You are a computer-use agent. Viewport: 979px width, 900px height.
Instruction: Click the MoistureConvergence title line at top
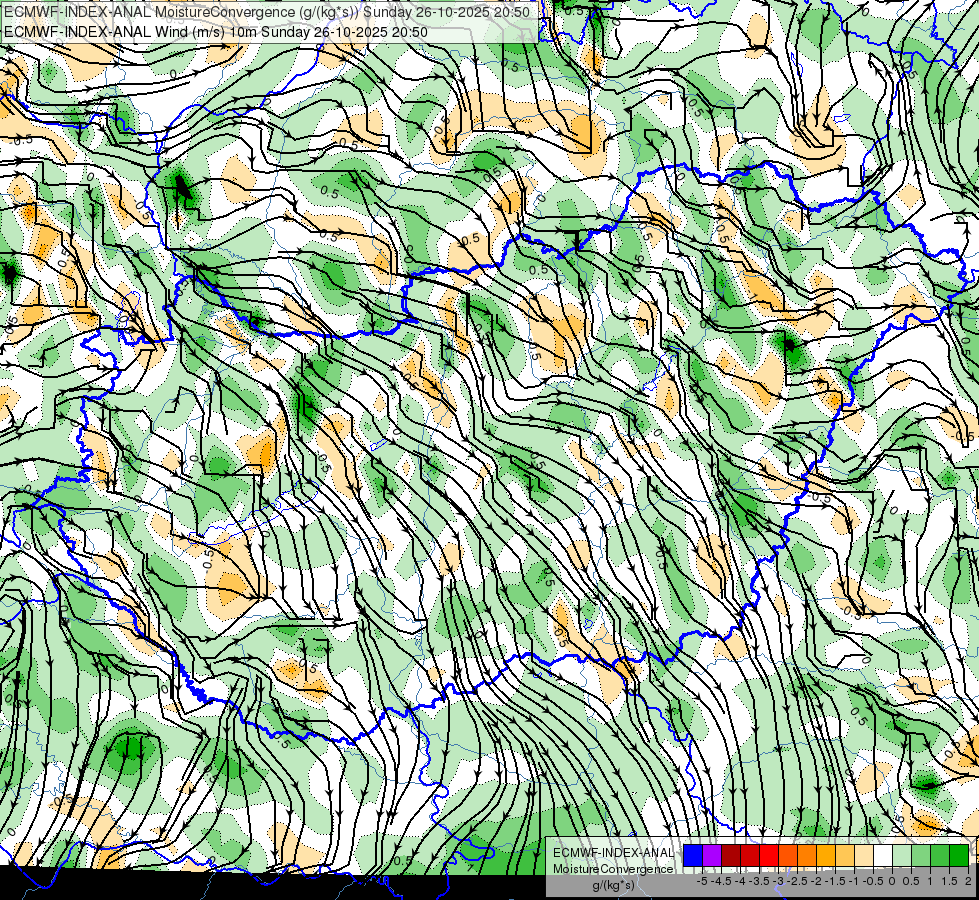pyautogui.click(x=267, y=12)
